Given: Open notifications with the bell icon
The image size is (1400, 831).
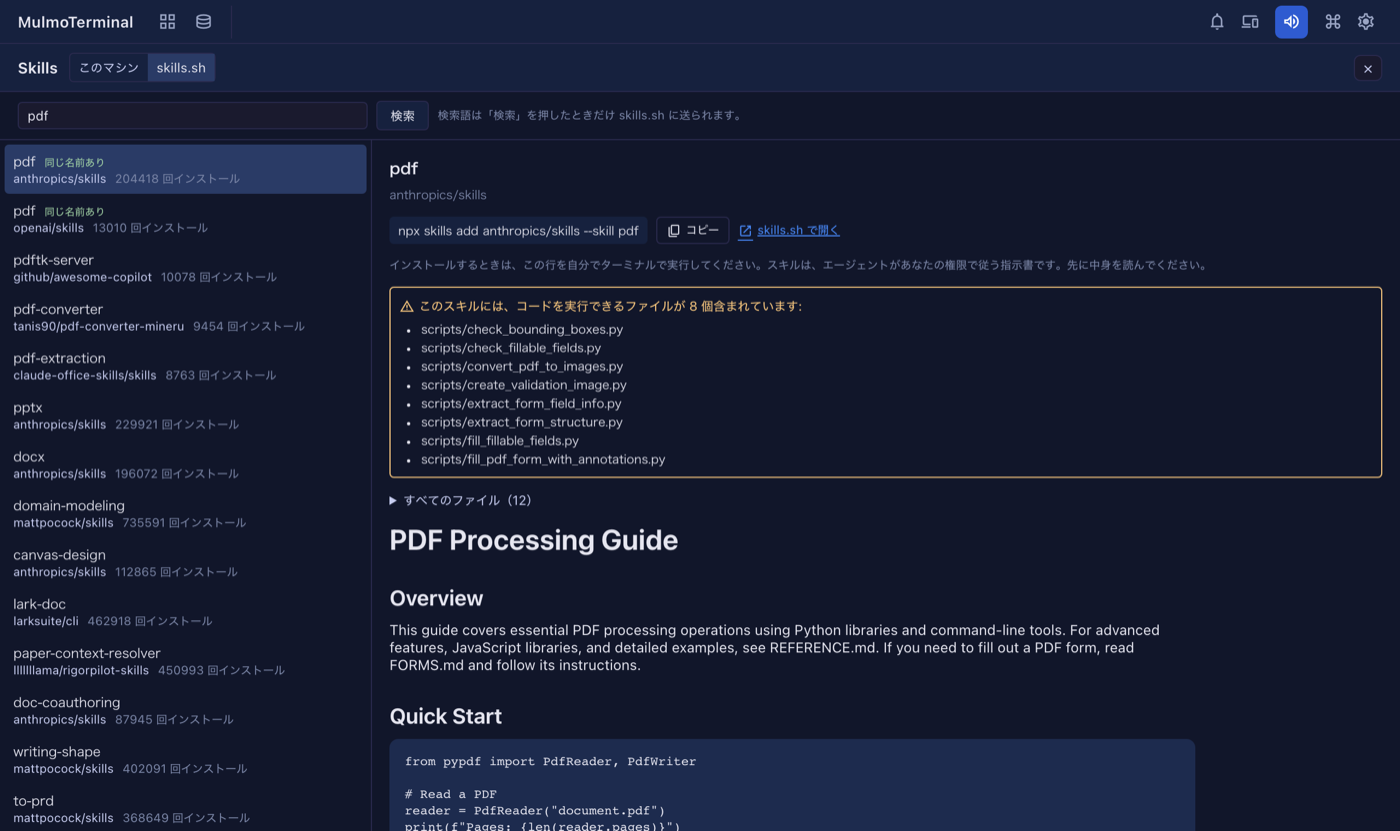Looking at the screenshot, I should click(1217, 22).
